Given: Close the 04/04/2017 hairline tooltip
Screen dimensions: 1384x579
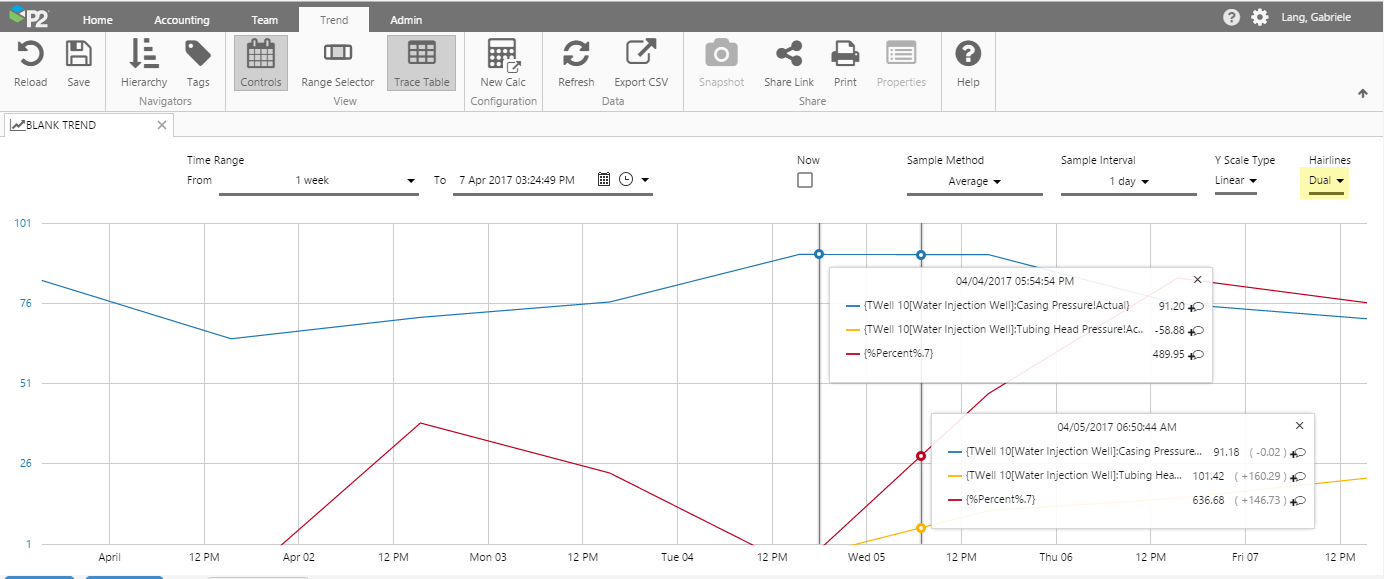Looking at the screenshot, I should [1197, 279].
